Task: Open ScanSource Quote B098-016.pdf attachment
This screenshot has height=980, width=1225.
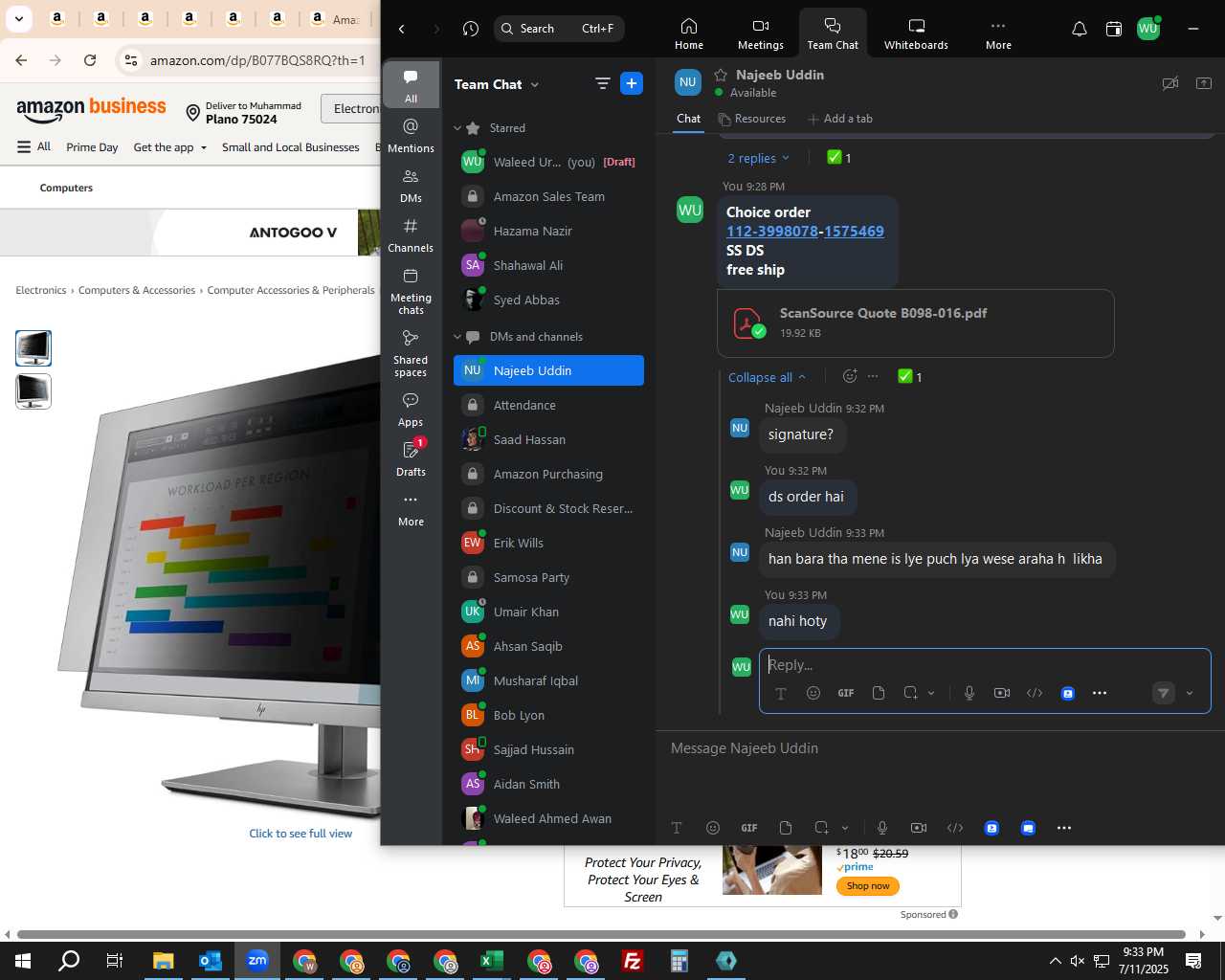Action: point(916,323)
